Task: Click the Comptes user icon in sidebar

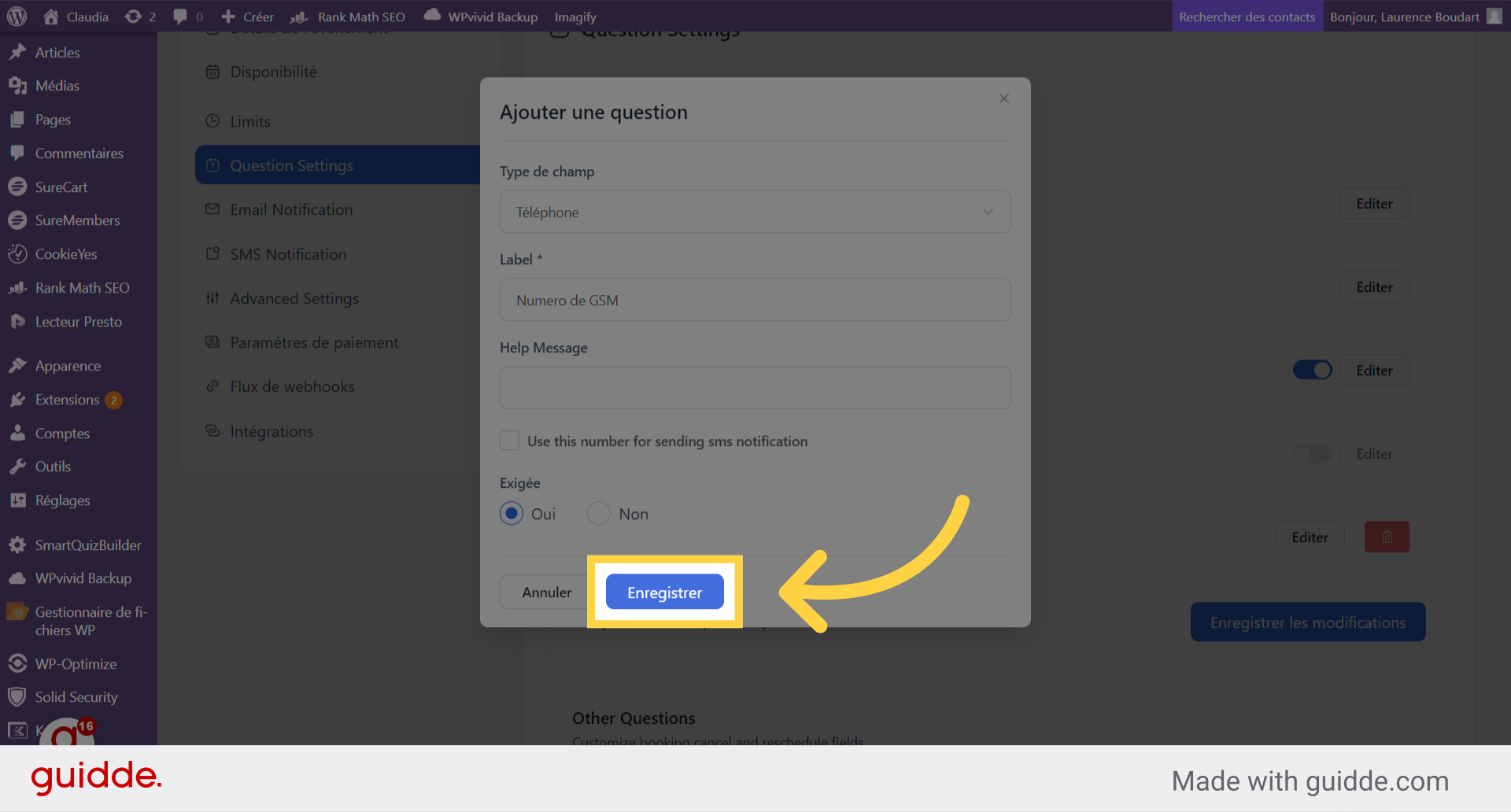Action: point(17,434)
